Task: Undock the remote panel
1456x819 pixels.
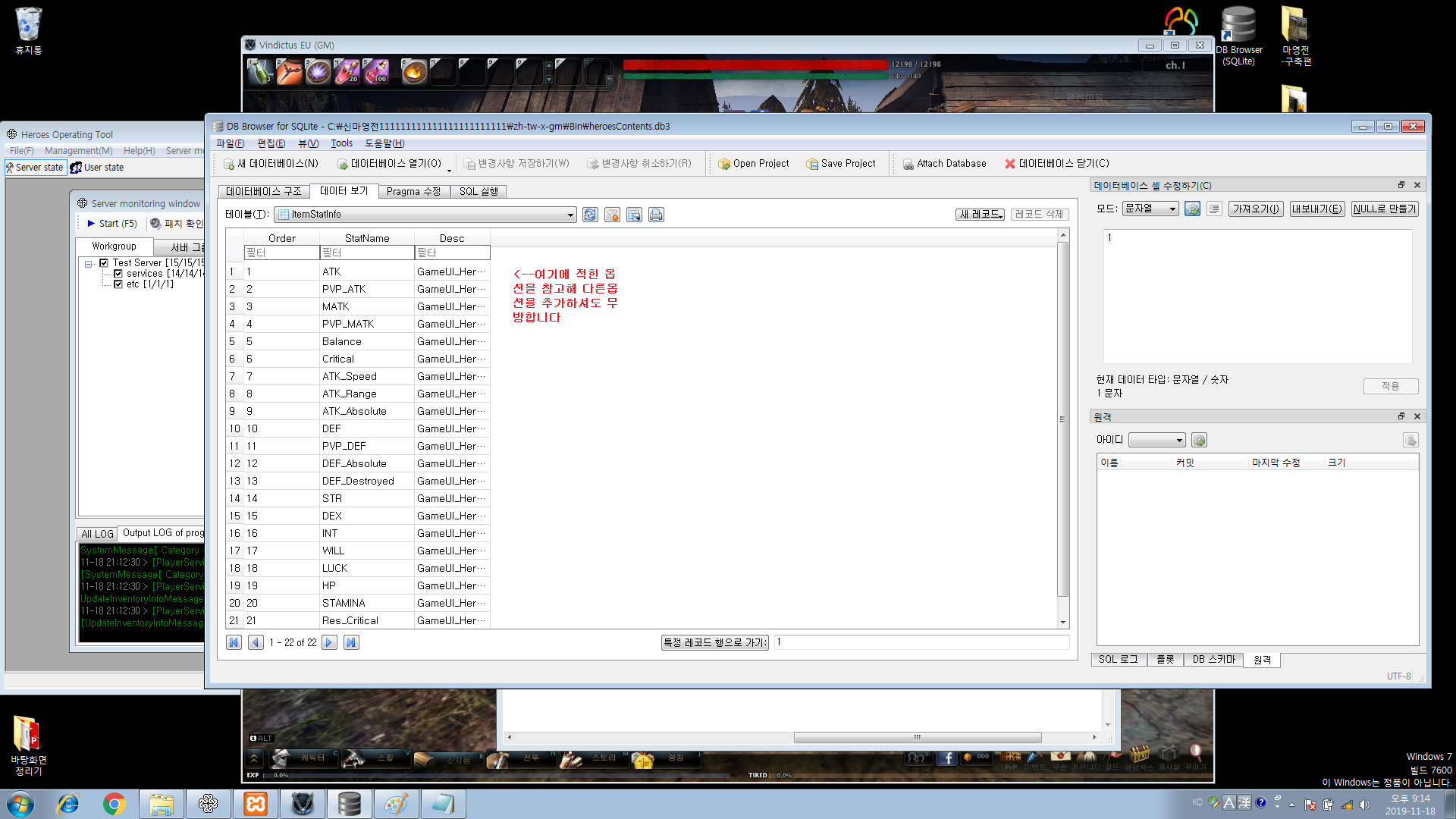Action: (1401, 416)
